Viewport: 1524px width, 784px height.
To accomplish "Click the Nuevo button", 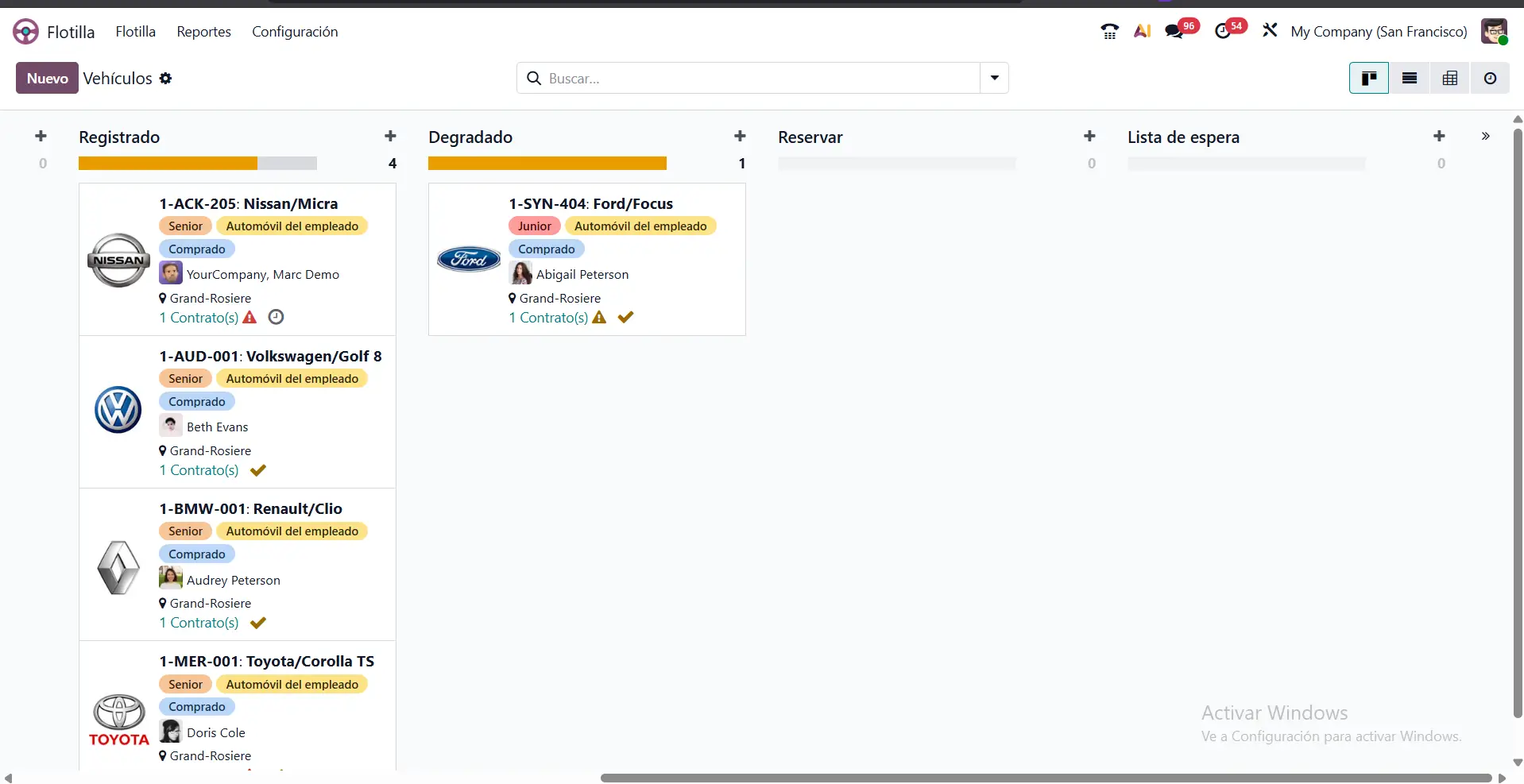I will pyautogui.click(x=47, y=78).
